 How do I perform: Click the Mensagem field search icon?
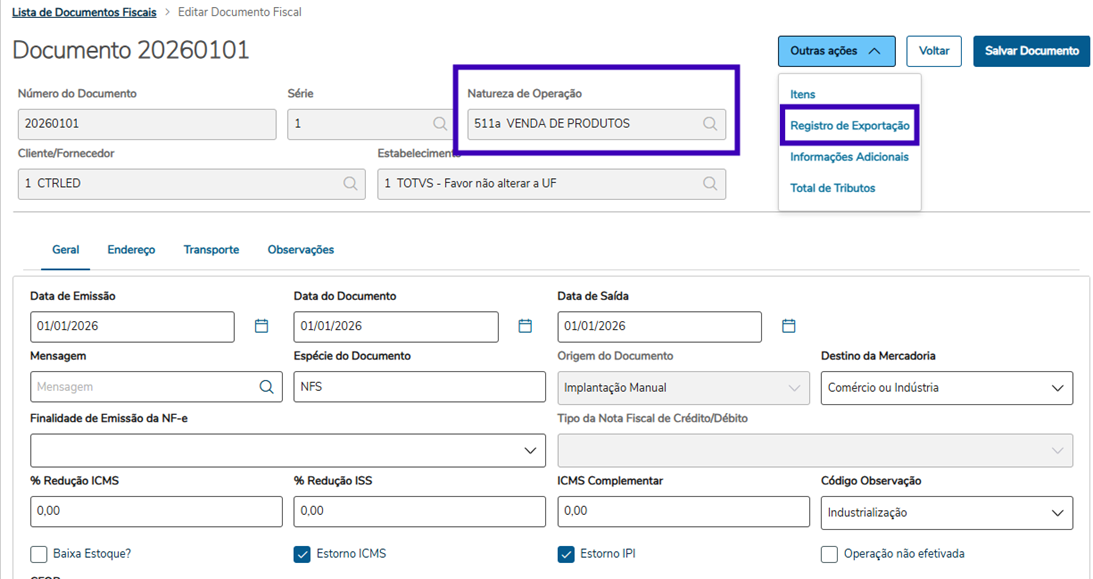pyautogui.click(x=267, y=387)
